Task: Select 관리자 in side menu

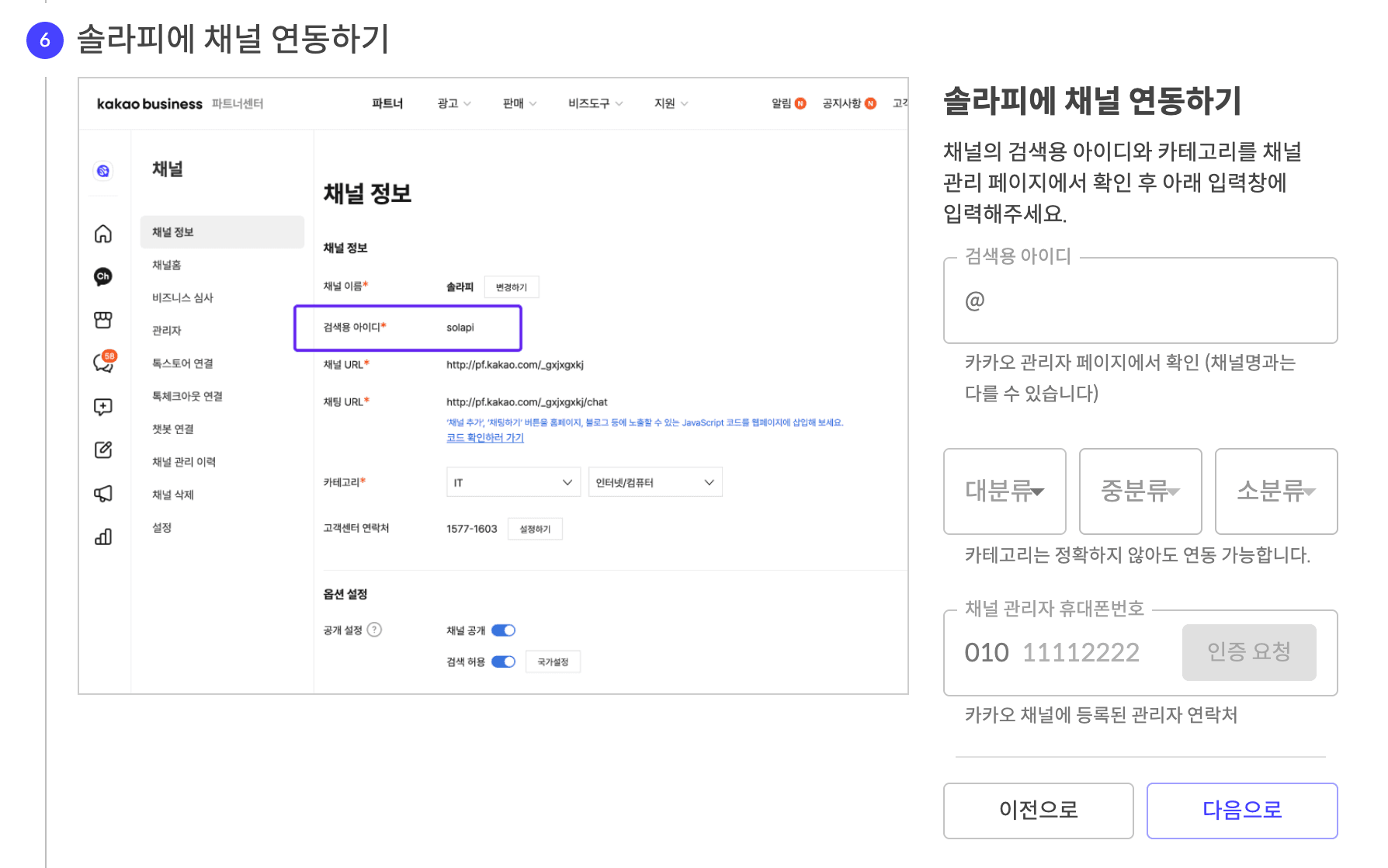Action: pyautogui.click(x=167, y=330)
